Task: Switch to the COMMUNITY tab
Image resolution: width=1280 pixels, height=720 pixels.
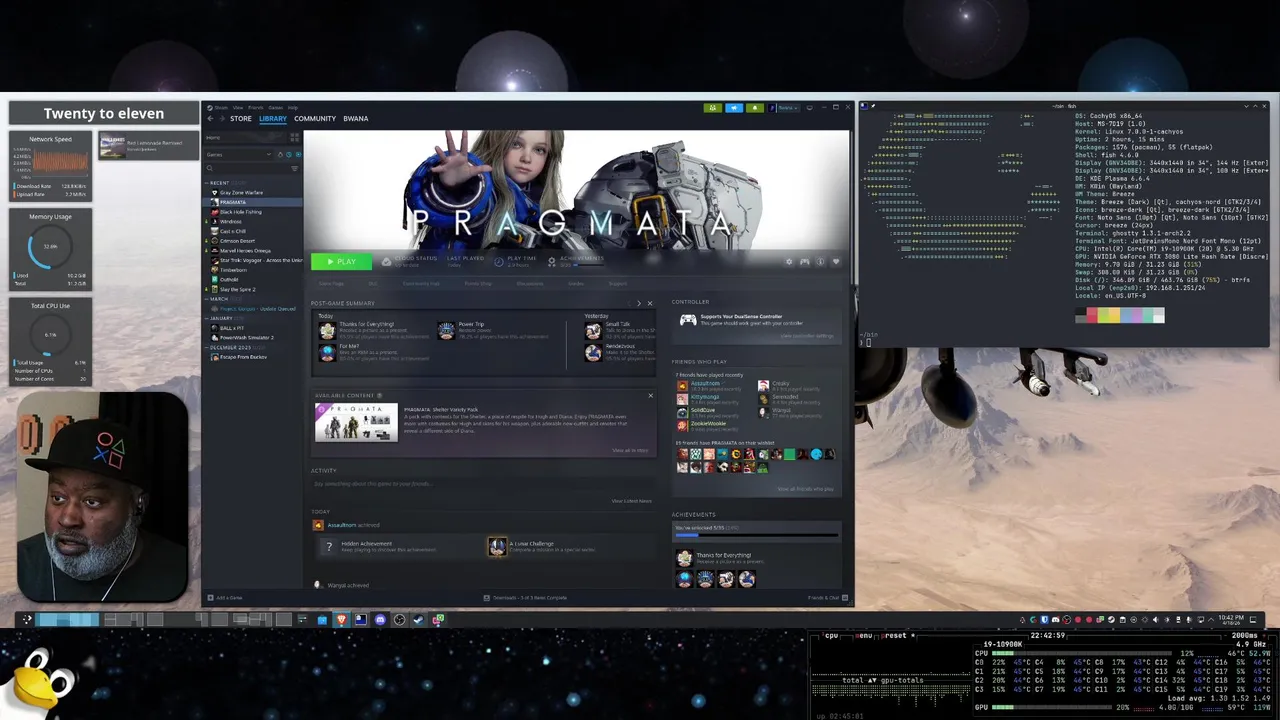Action: pos(315,119)
